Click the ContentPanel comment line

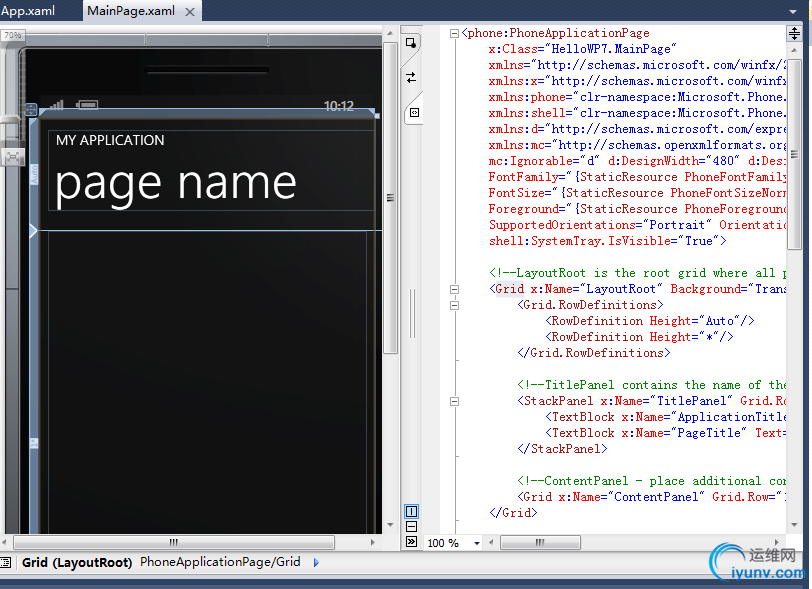[x=651, y=481]
